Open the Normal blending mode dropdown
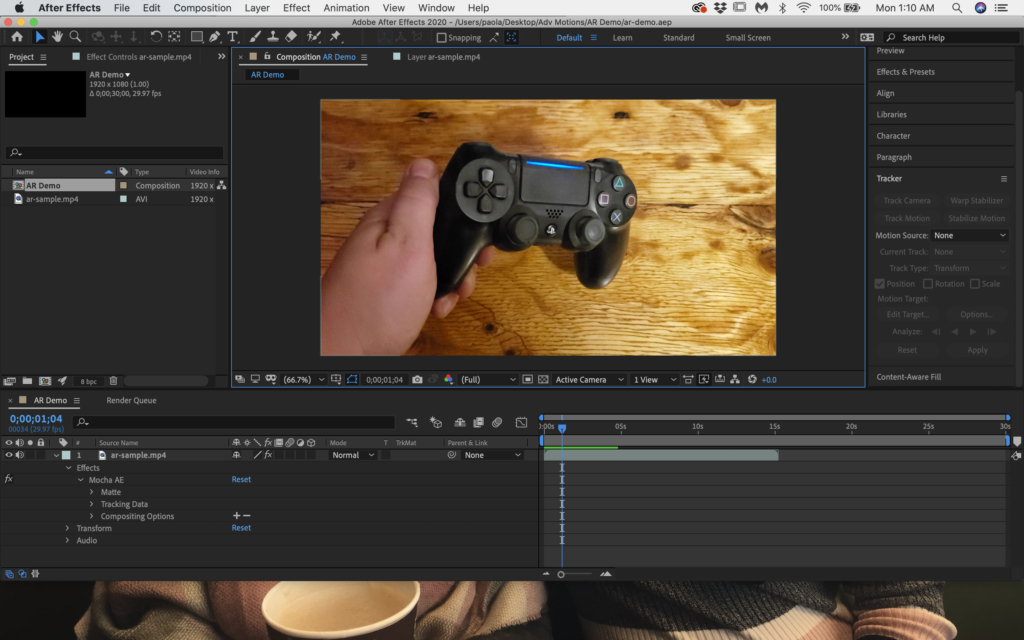This screenshot has height=640, width=1024. pyautogui.click(x=352, y=455)
